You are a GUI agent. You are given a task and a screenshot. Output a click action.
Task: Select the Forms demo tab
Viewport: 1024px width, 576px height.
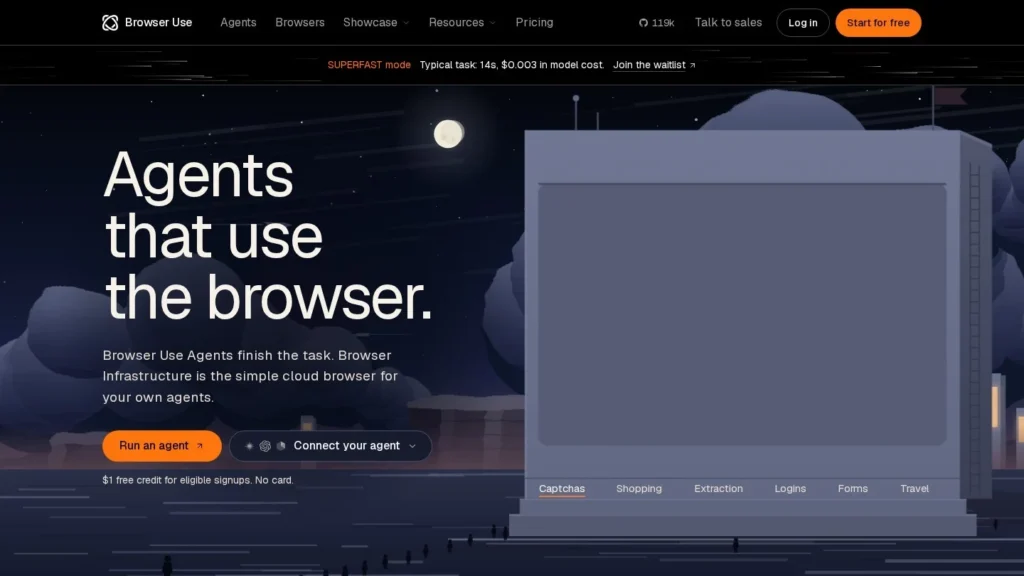(853, 488)
